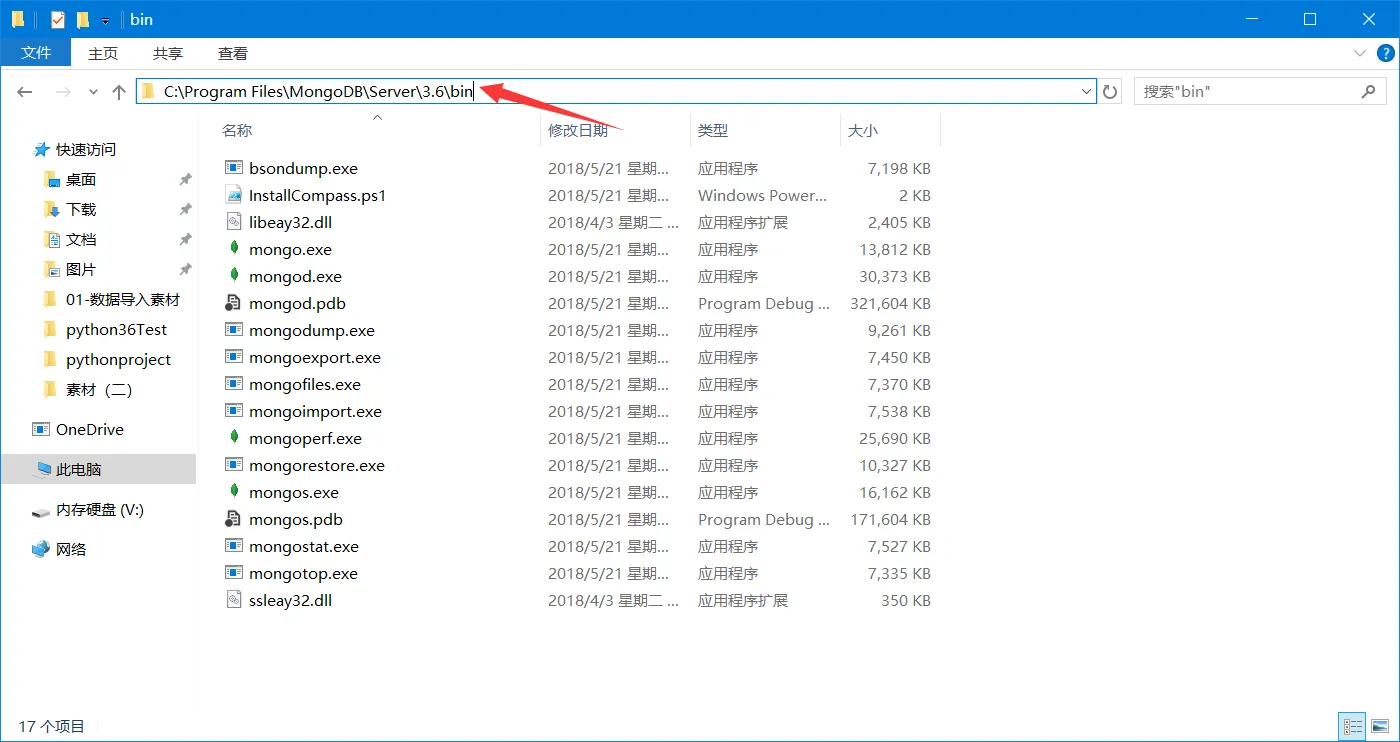This screenshot has width=1400, height=742.
Task: Open the 文件 menu
Action: 36,53
